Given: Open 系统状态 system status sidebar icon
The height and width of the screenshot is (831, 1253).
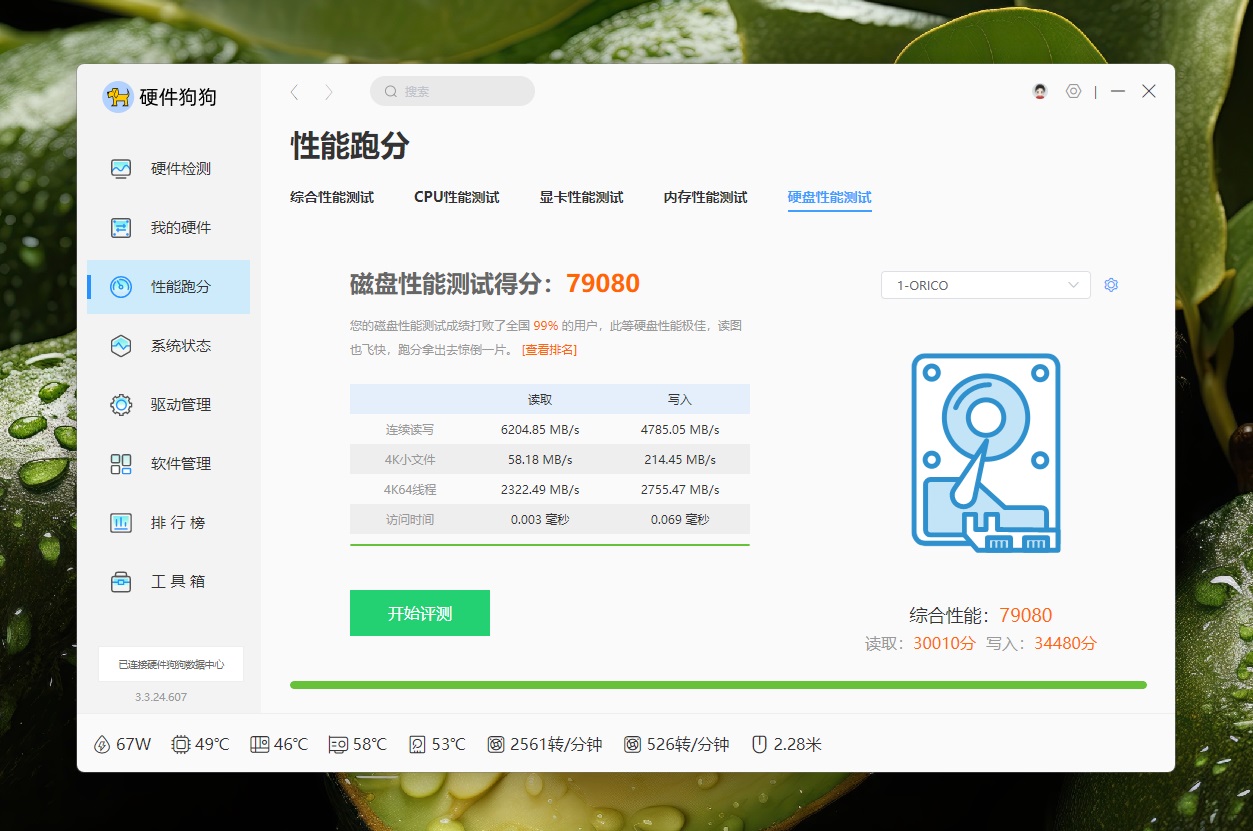Looking at the screenshot, I should point(121,346).
